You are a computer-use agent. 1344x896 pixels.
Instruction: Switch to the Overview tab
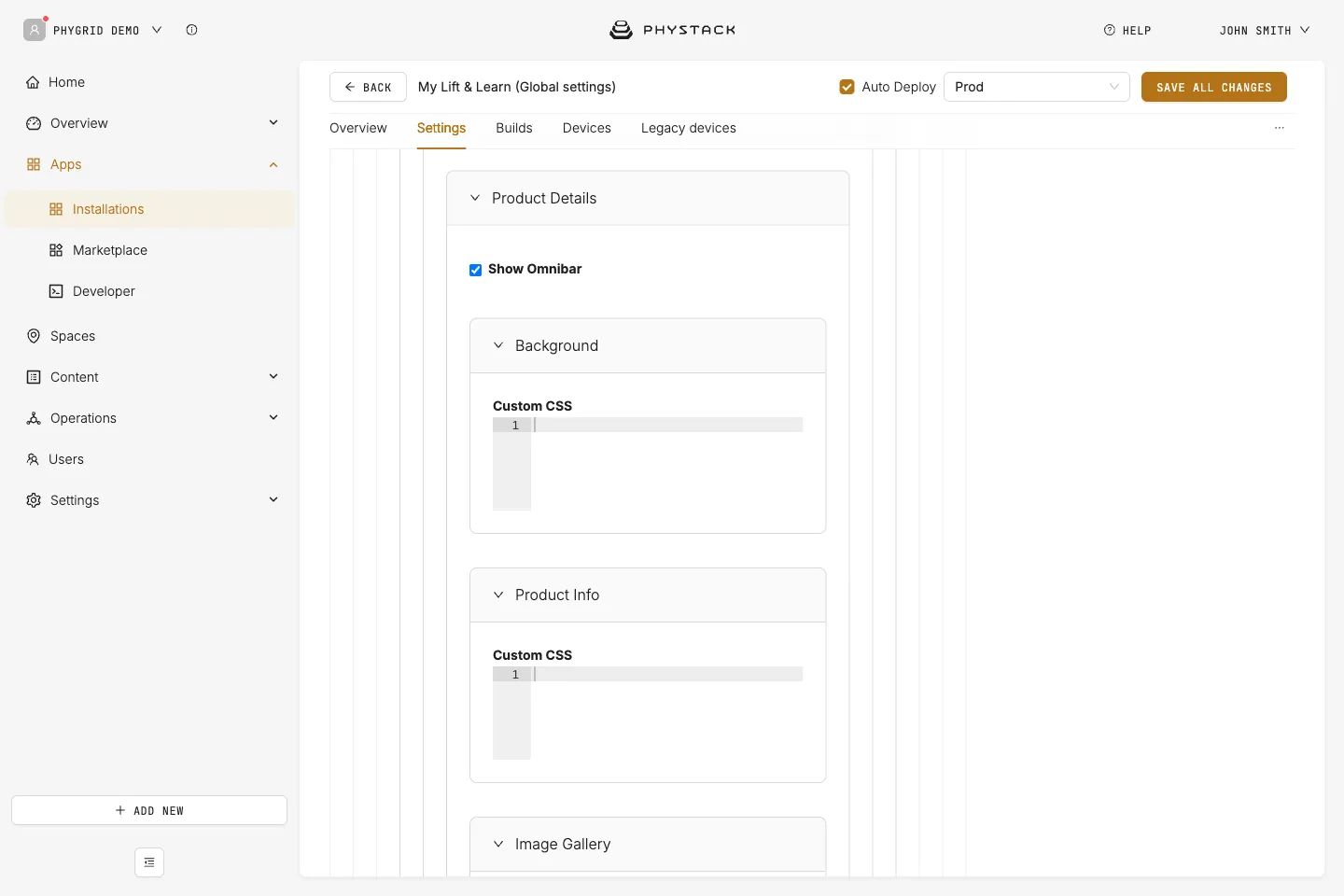point(358,128)
